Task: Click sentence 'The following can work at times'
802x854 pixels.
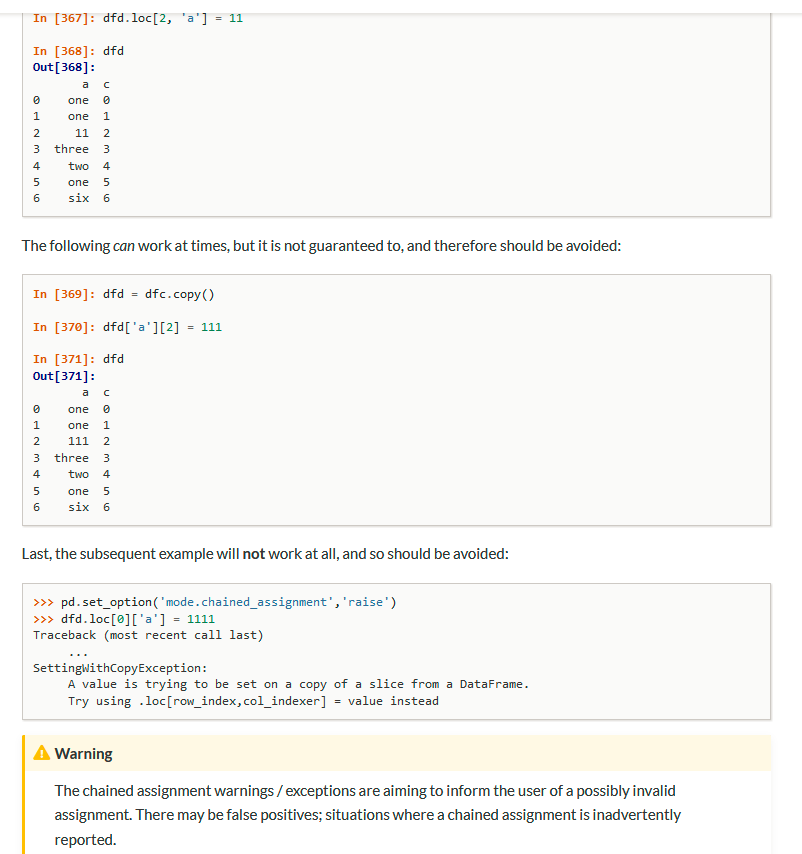Action: click(x=321, y=246)
